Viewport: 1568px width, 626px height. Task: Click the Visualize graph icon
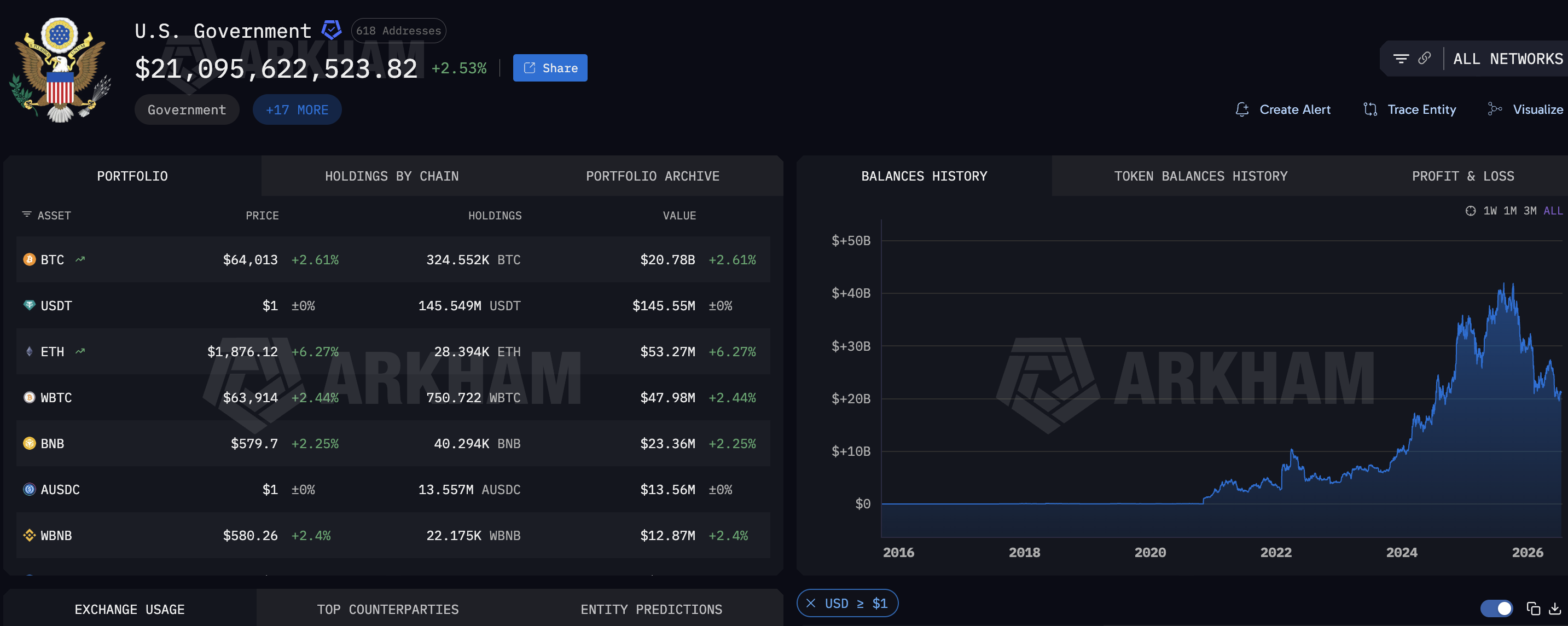pyautogui.click(x=1494, y=109)
